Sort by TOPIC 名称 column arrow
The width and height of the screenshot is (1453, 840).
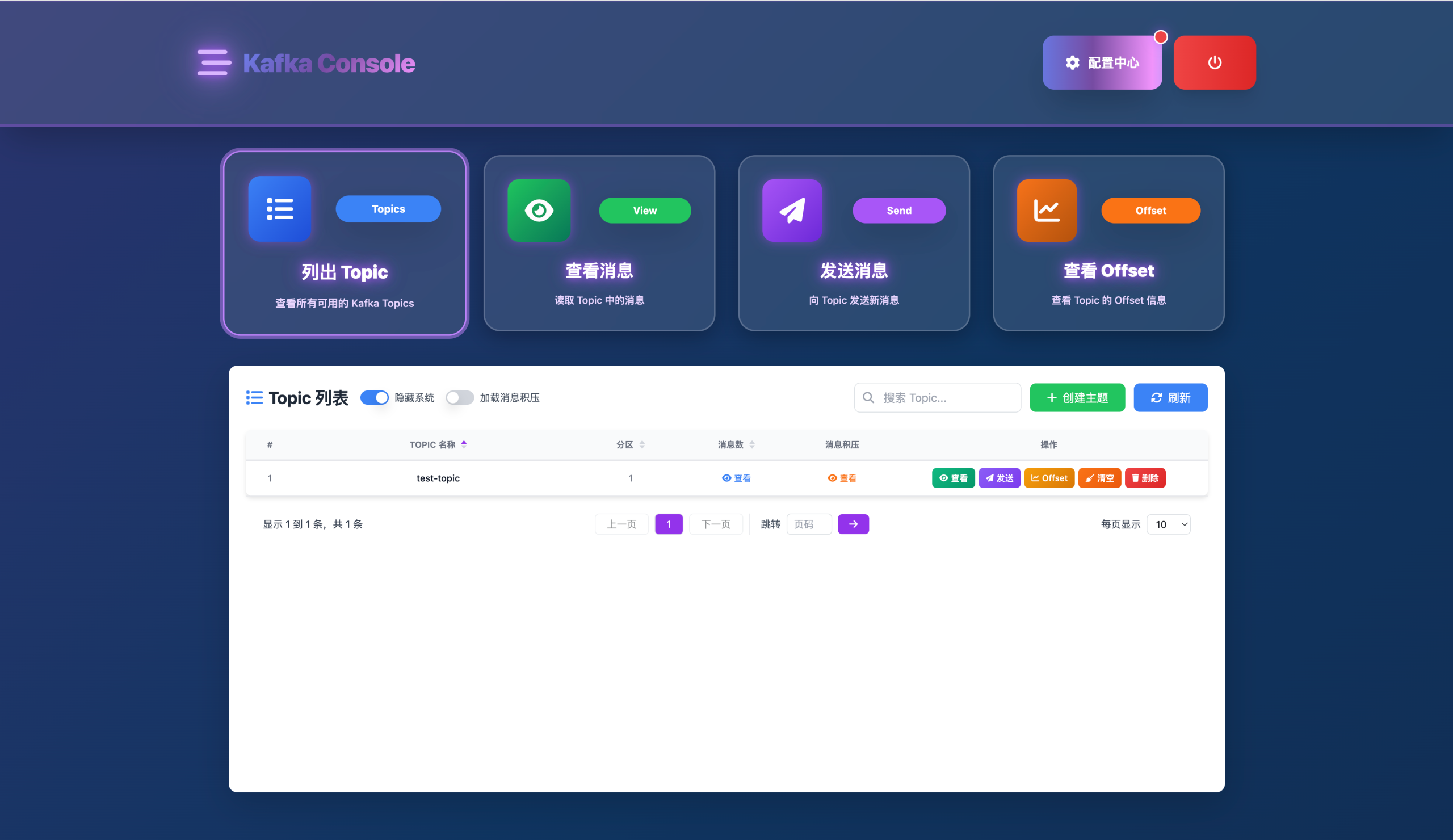(464, 444)
